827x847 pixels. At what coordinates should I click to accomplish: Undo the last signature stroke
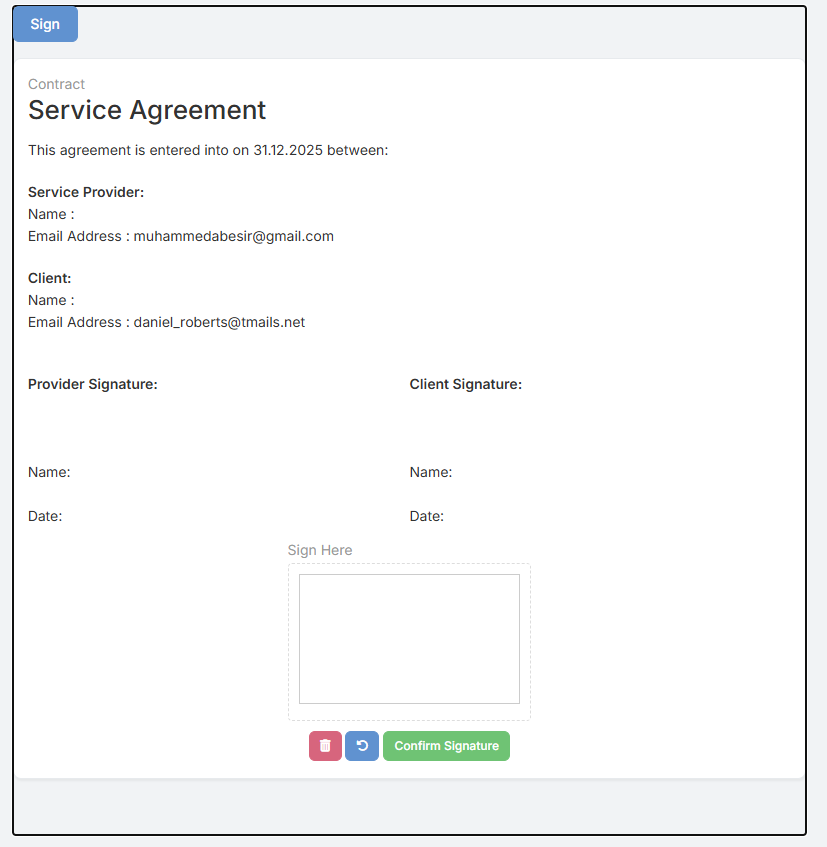(x=362, y=746)
